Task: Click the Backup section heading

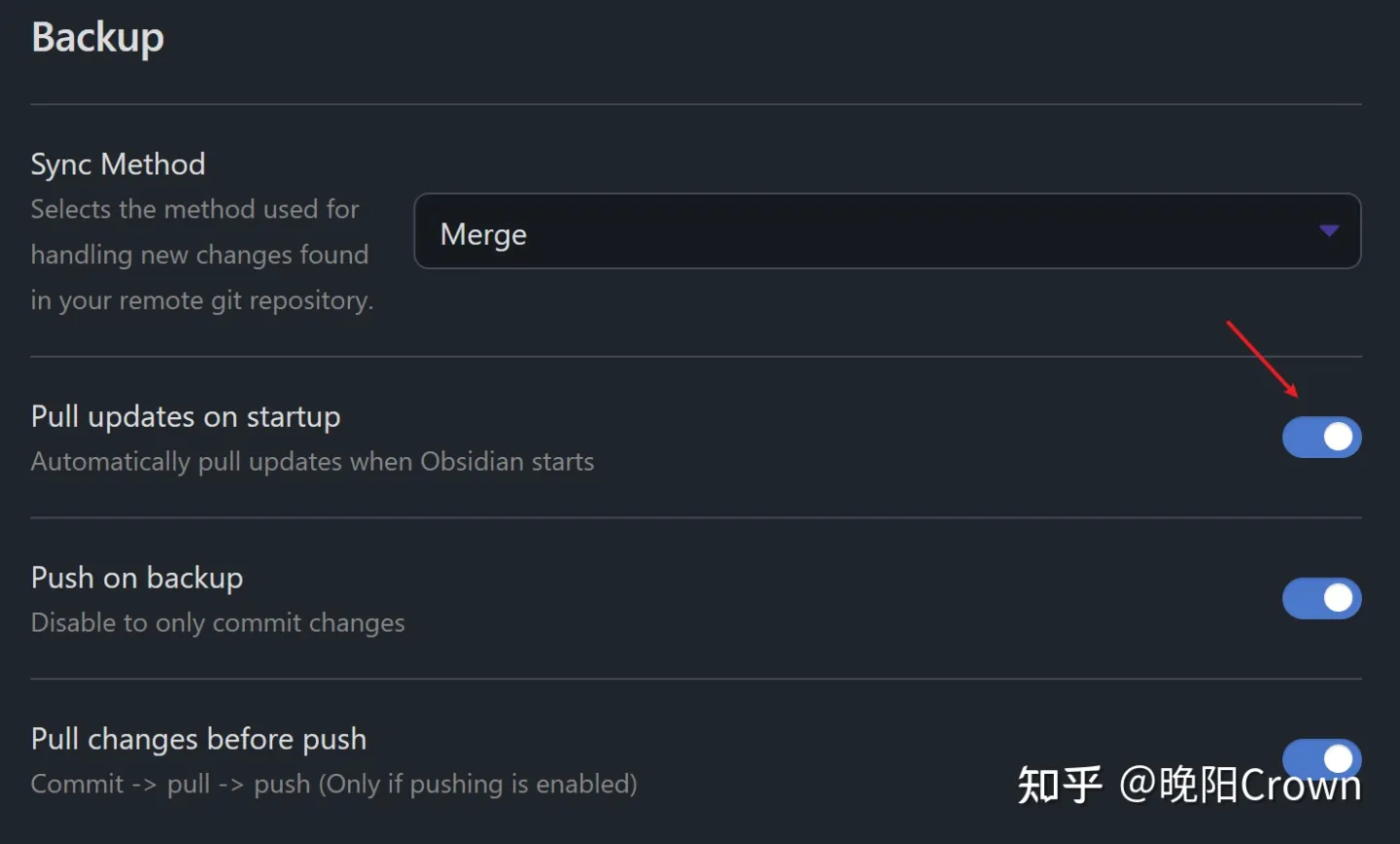Action: (97, 38)
